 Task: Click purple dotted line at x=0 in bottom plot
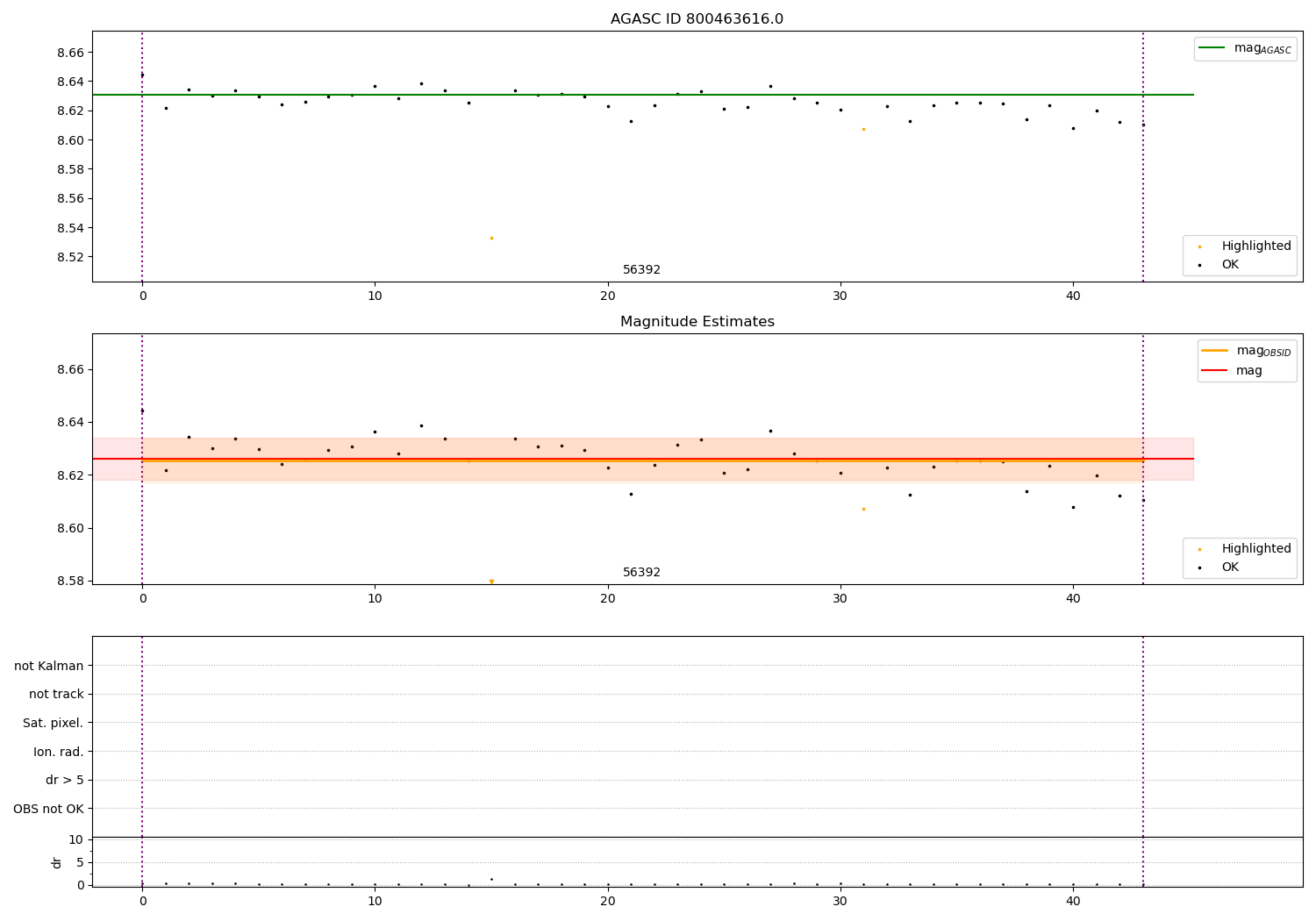click(142, 761)
